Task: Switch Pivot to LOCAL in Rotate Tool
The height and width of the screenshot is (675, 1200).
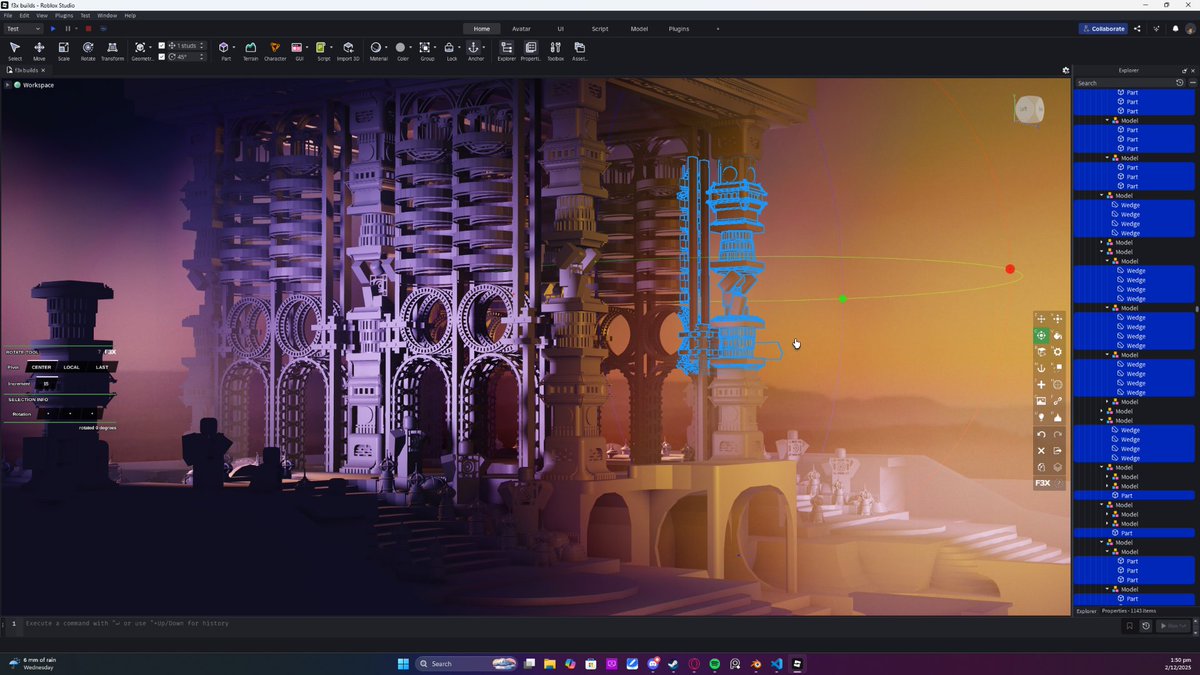Action: [x=71, y=367]
